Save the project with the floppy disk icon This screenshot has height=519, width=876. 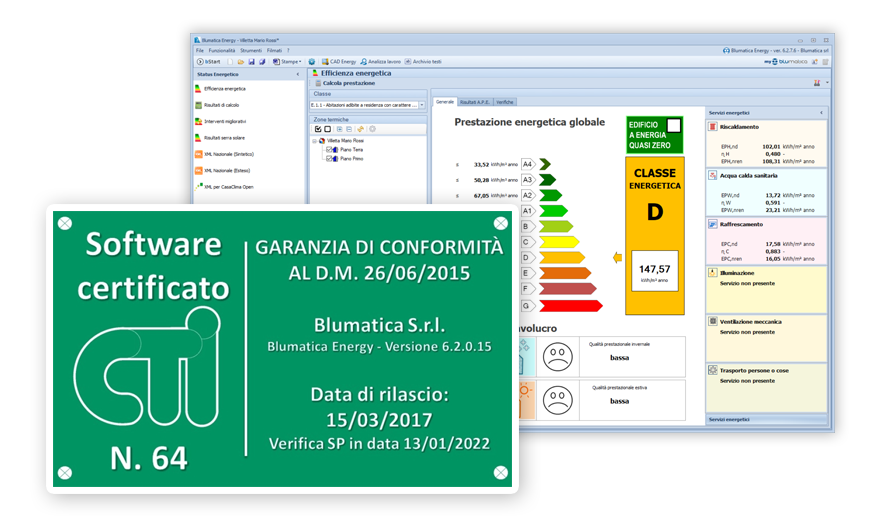click(251, 61)
